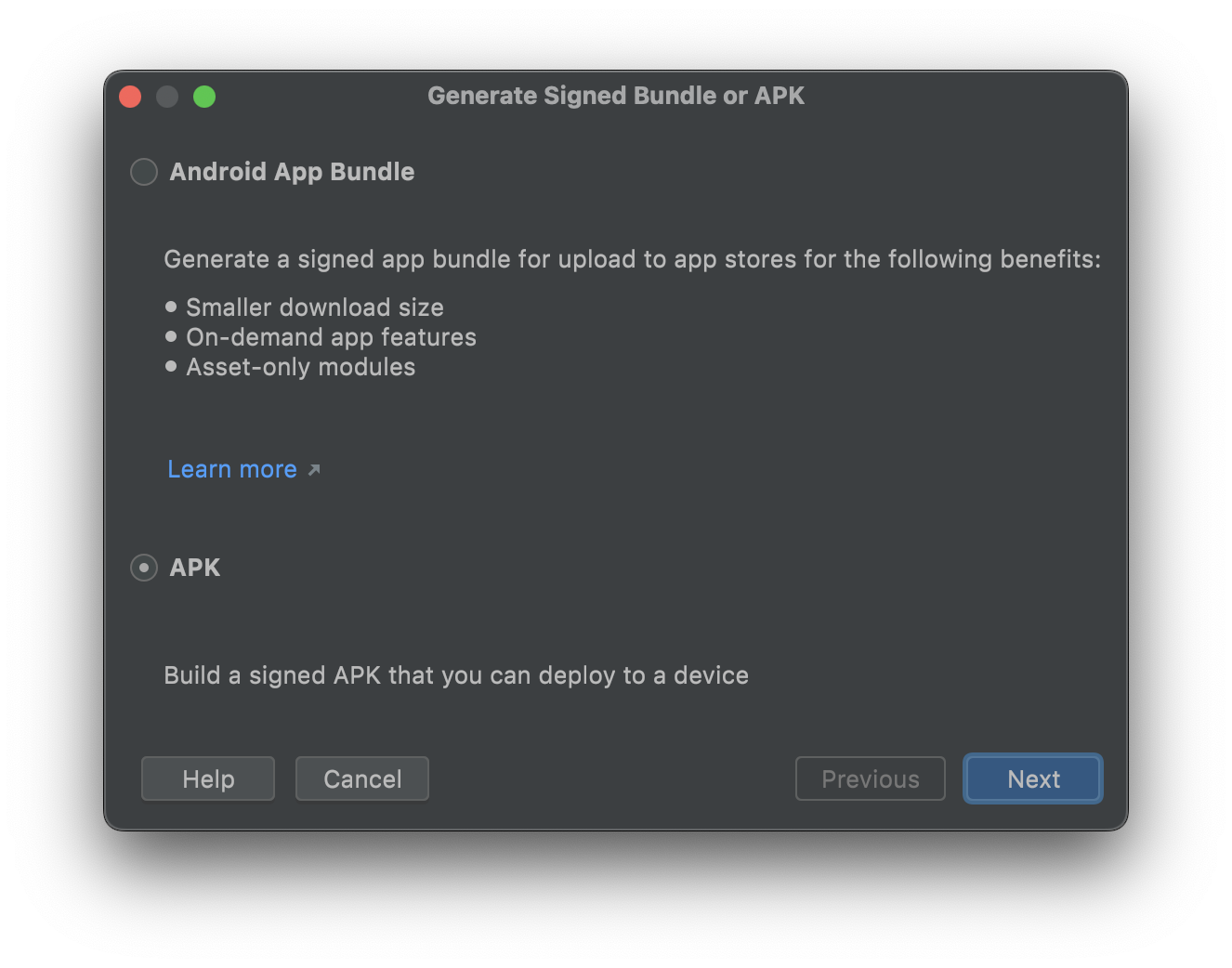1232x968 pixels.
Task: Click the bullet icon next to Smaller download size
Action: click(x=171, y=307)
